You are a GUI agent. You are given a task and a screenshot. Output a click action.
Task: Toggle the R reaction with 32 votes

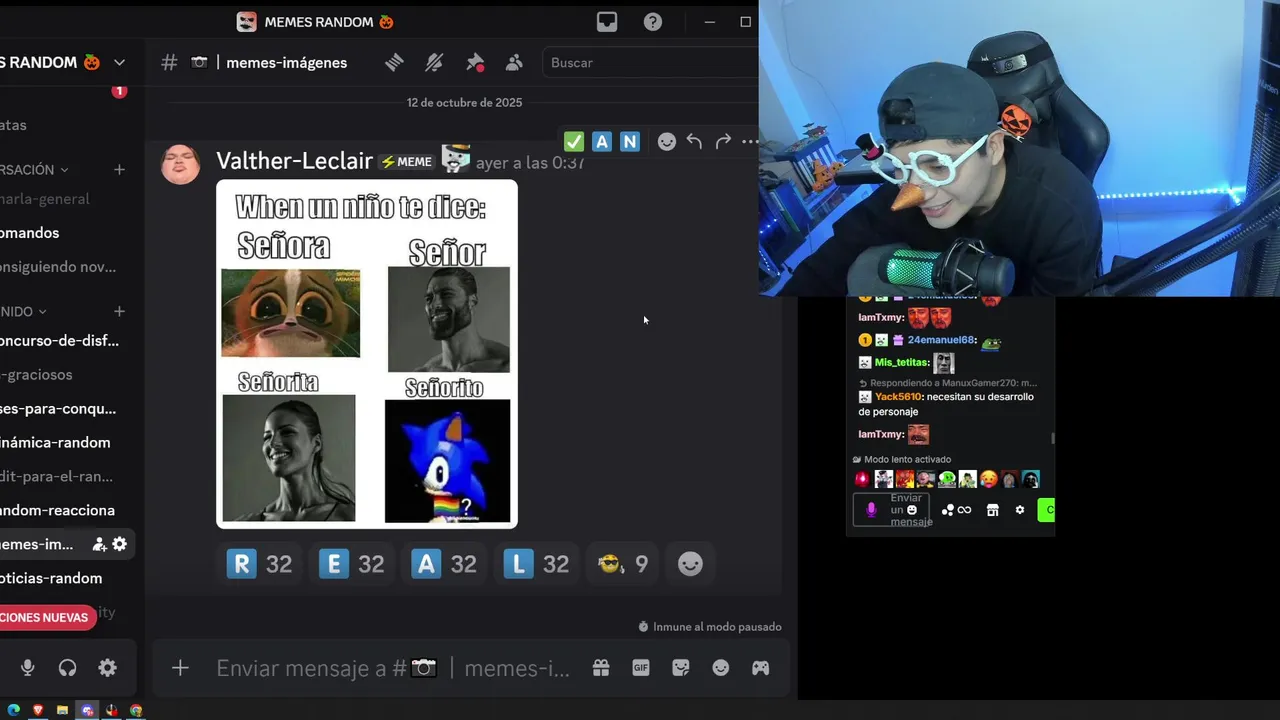[260, 564]
